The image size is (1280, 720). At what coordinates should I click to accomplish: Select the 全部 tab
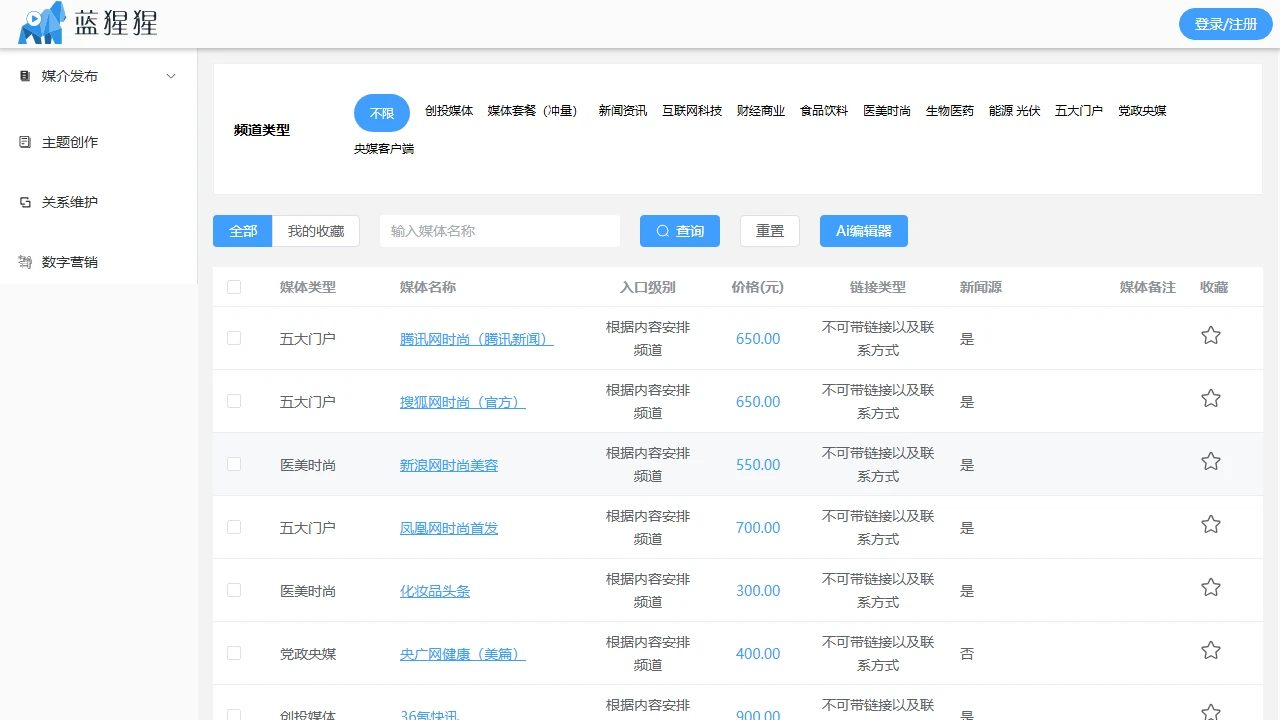click(x=243, y=231)
